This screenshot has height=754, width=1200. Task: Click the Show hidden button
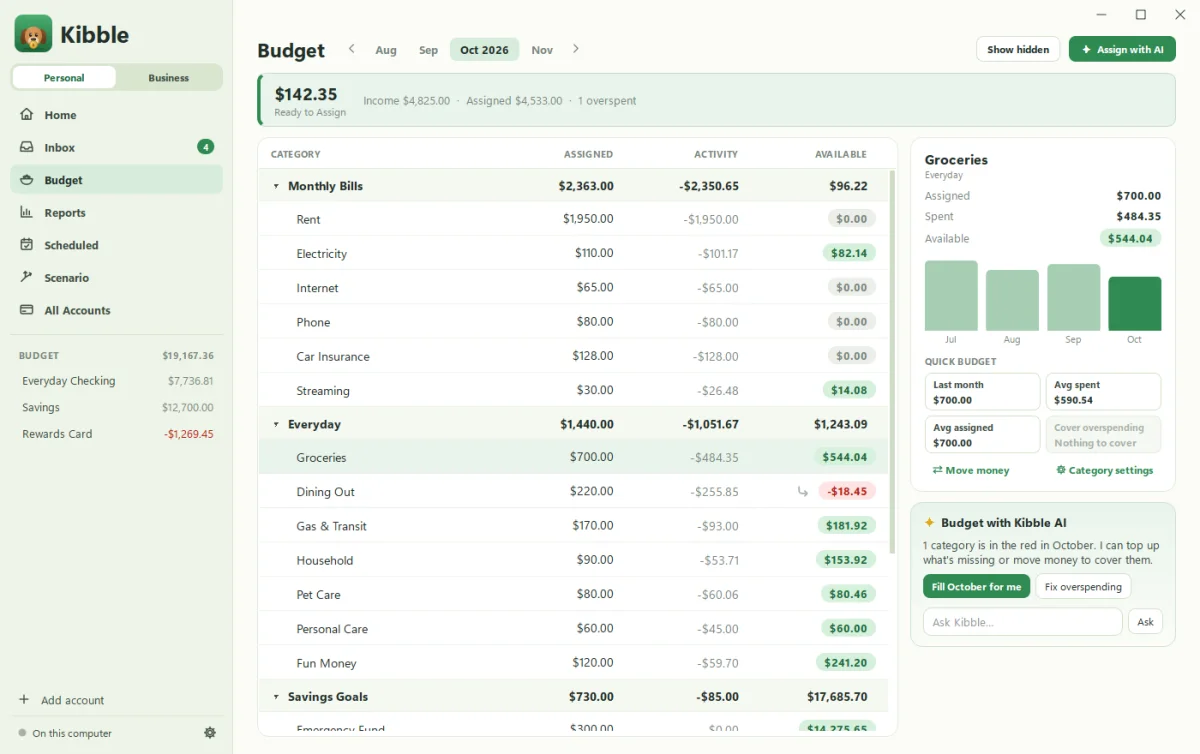1018,49
